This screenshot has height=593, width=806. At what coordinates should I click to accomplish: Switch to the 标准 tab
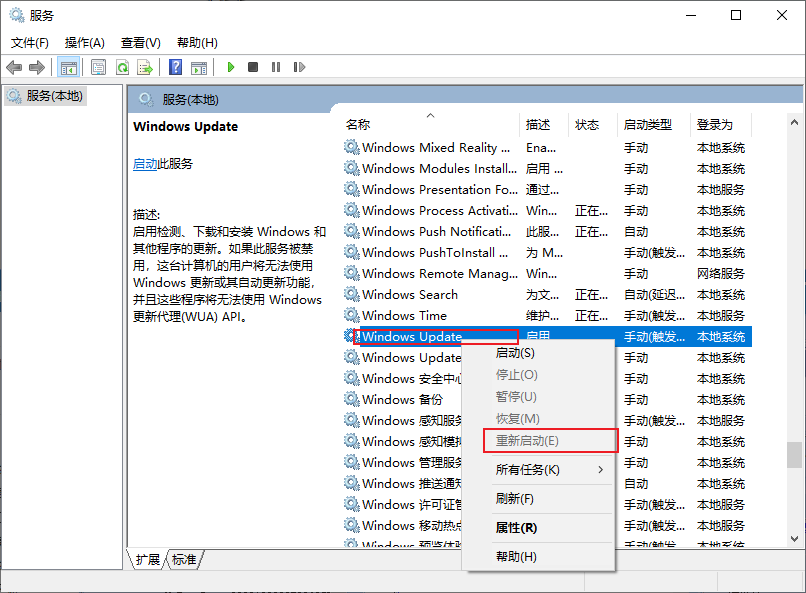[x=182, y=560]
